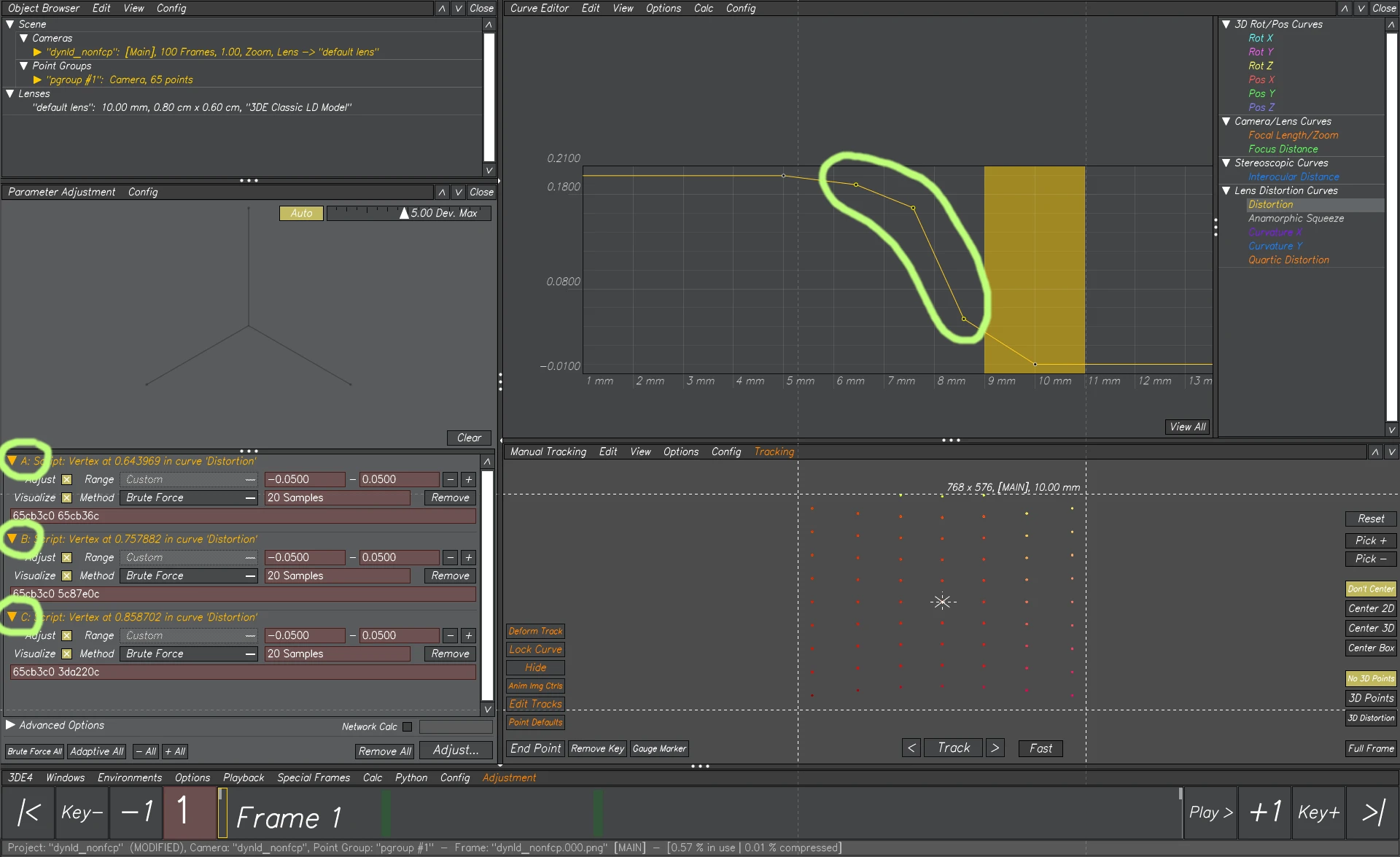Click Brute Force All button
This screenshot has width=1400, height=857.
pyautogui.click(x=34, y=751)
